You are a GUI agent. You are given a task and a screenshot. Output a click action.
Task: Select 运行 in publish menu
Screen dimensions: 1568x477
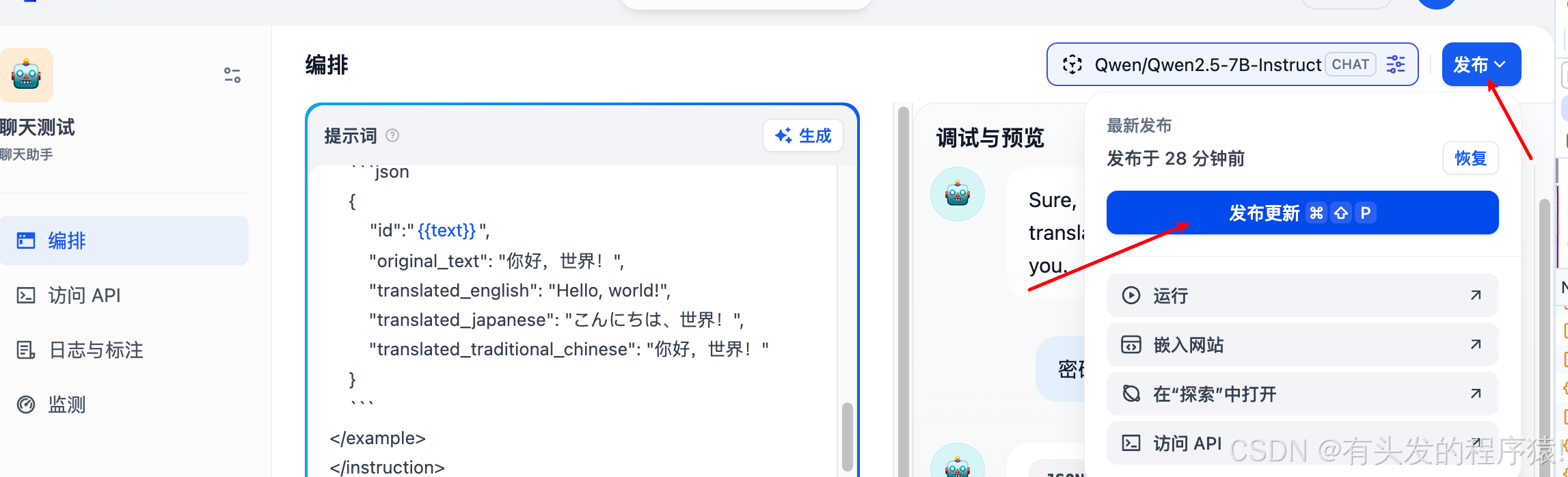click(1303, 295)
